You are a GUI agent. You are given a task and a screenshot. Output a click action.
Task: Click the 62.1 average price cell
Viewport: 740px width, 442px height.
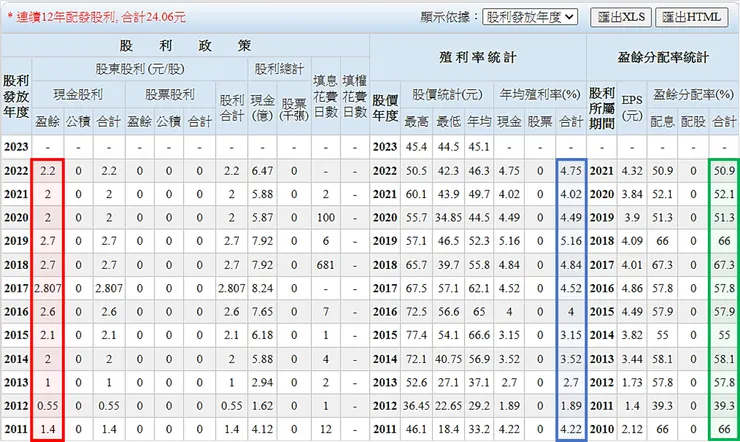pos(479,288)
